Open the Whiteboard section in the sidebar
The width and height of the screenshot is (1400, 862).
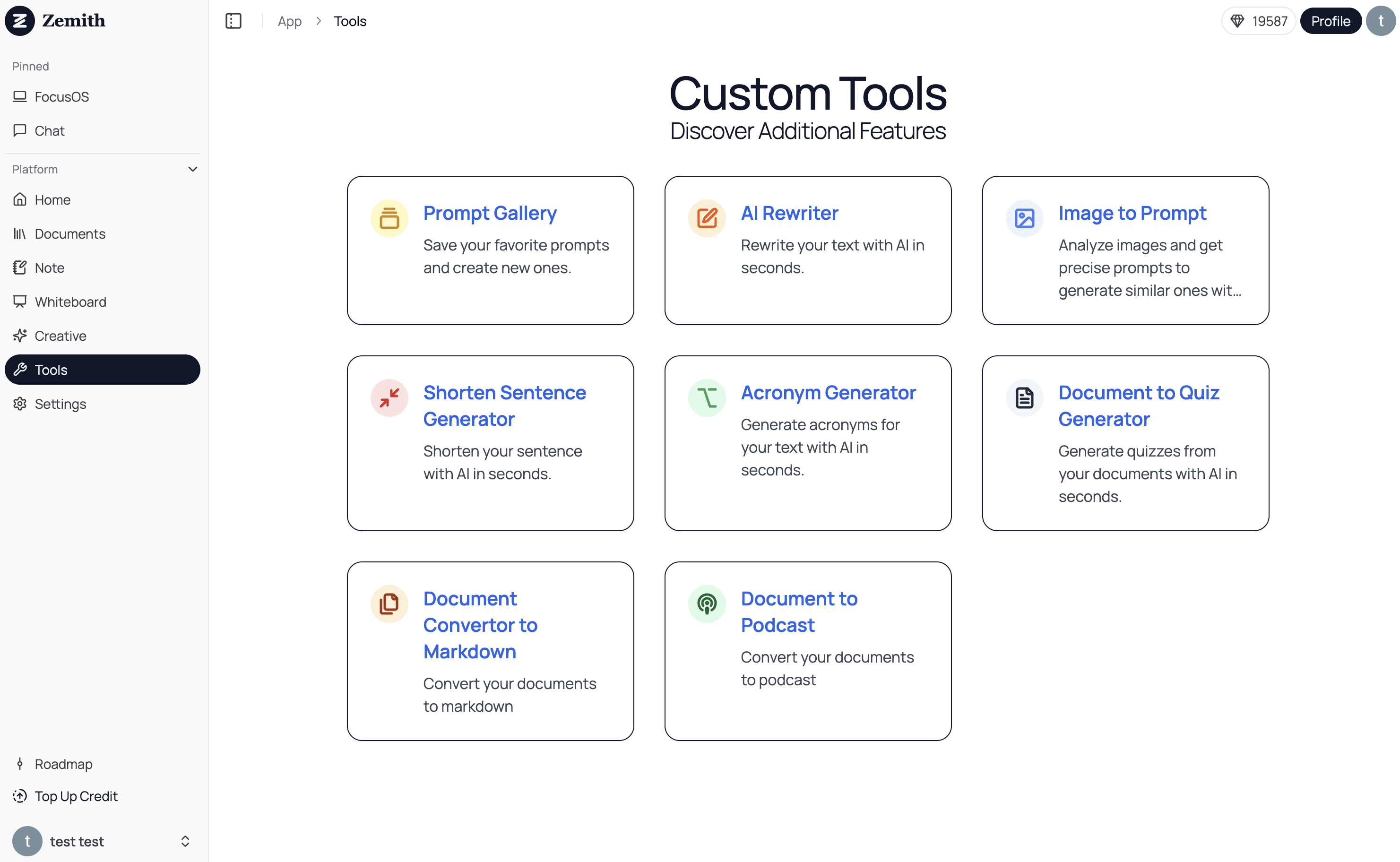[70, 302]
